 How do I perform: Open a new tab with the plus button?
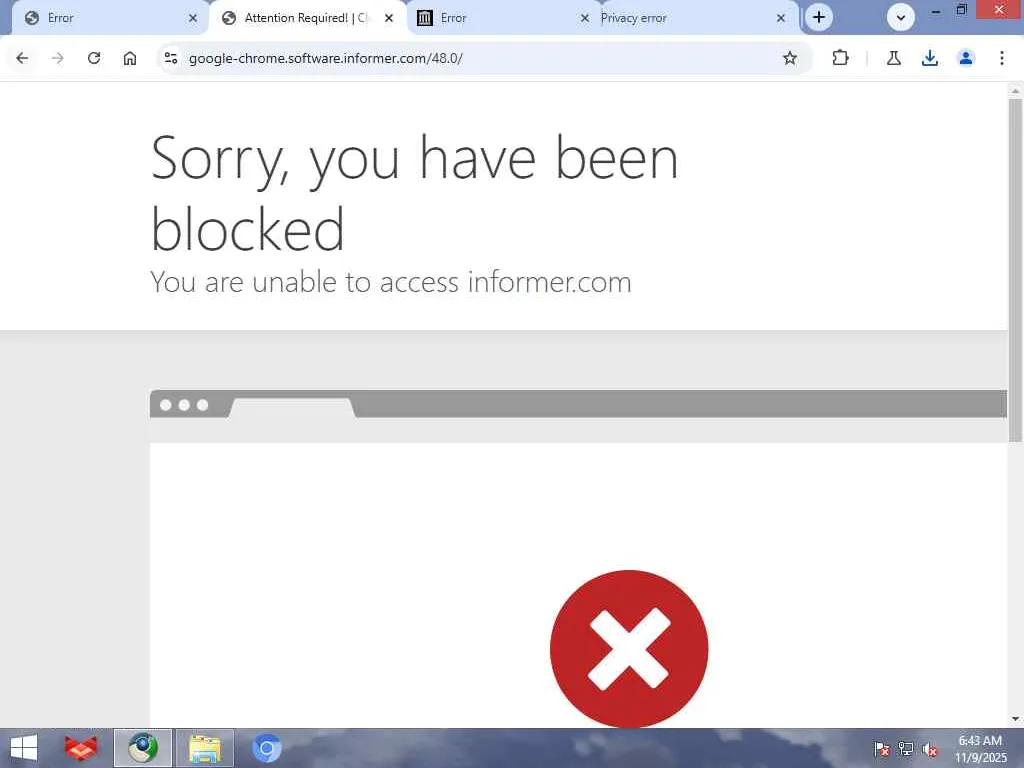(819, 18)
